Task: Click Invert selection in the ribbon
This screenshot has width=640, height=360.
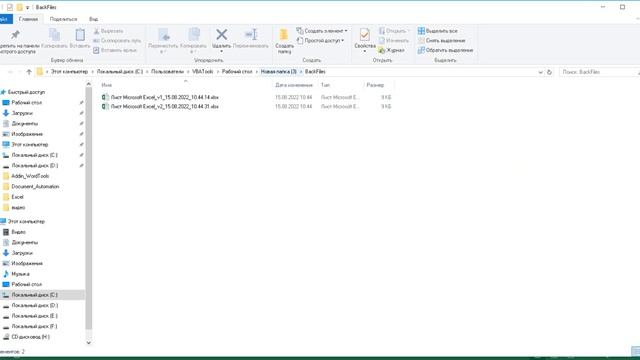Action: click(445, 50)
